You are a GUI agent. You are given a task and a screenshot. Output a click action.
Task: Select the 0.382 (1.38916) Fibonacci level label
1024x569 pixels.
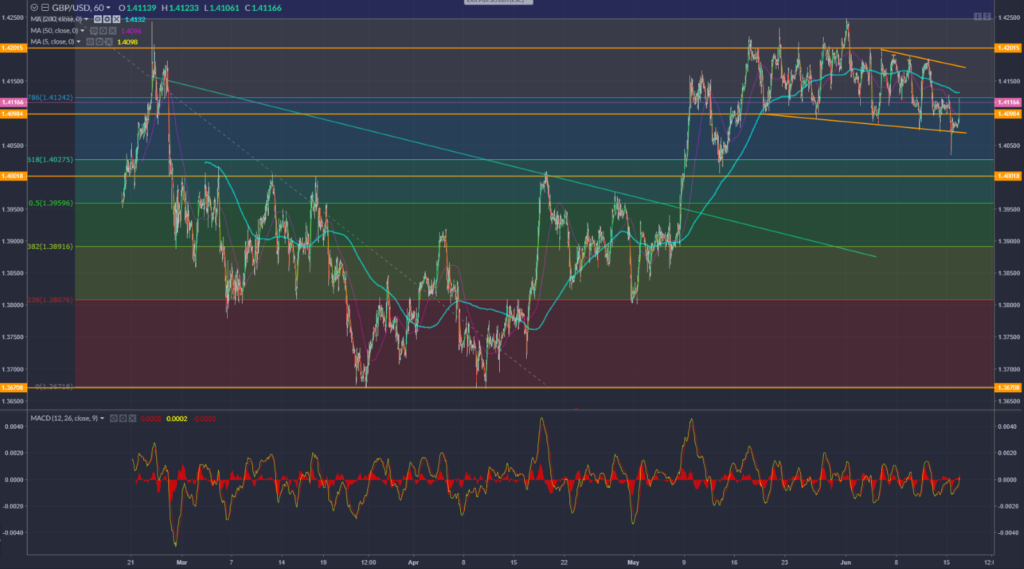click(x=50, y=246)
